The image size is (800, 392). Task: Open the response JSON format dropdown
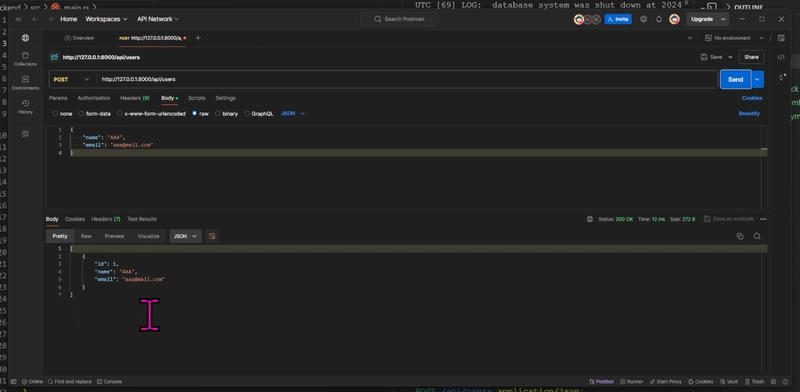click(185, 236)
